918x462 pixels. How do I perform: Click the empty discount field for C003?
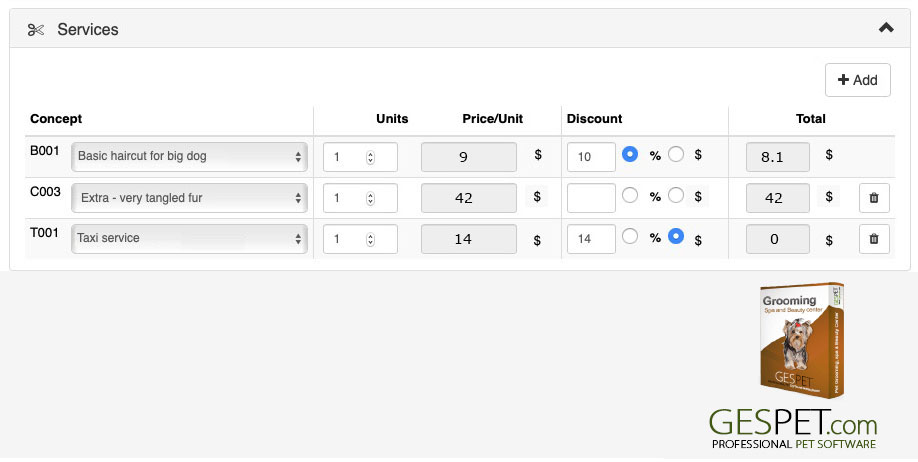point(591,198)
